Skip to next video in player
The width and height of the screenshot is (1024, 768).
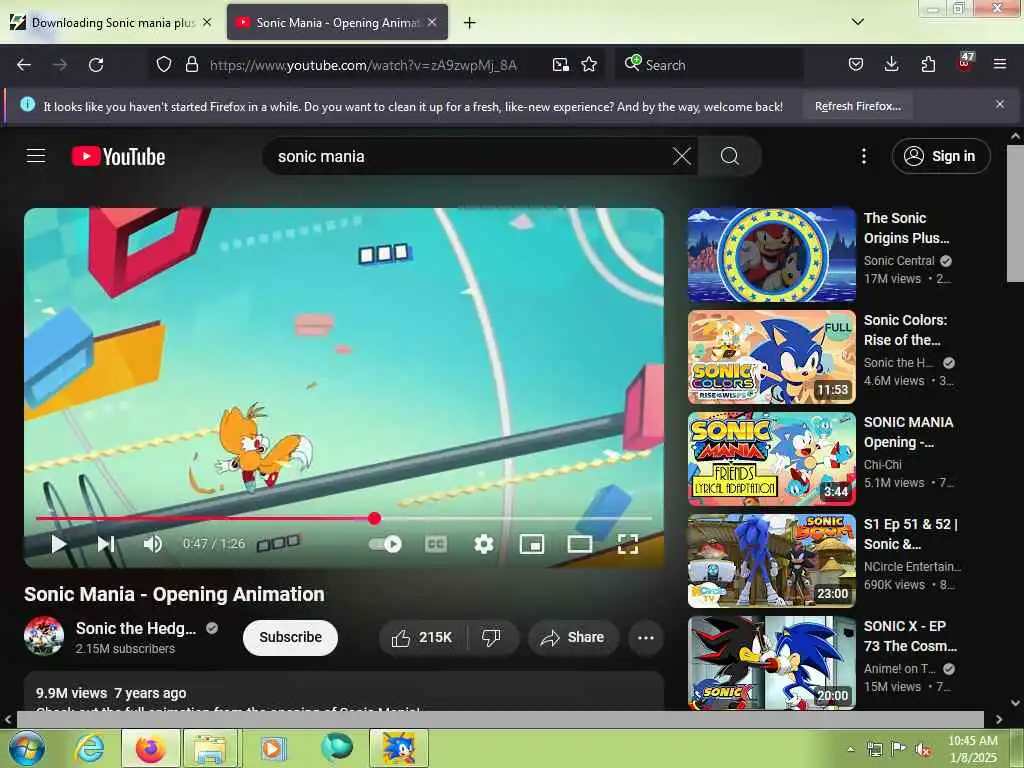pos(106,543)
